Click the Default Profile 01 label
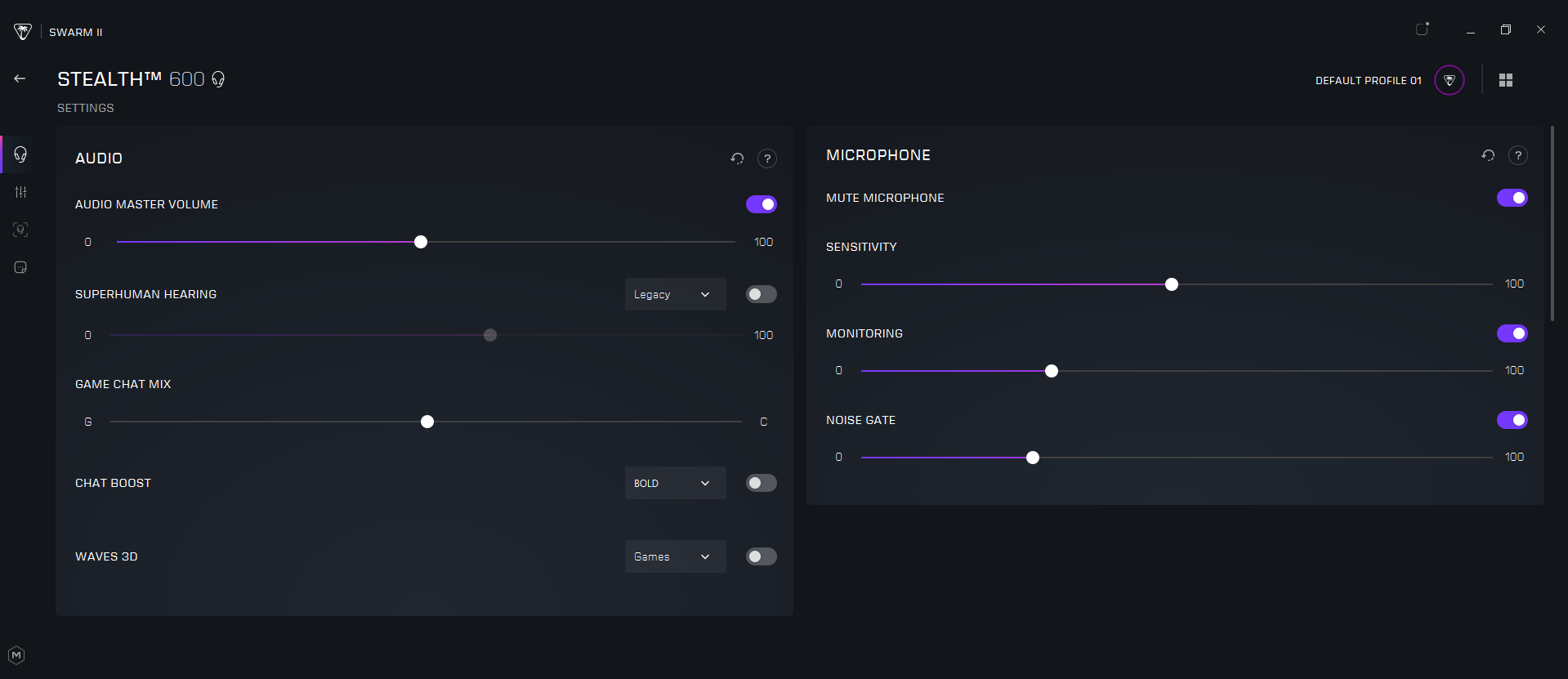This screenshot has height=679, width=1568. tap(1369, 80)
